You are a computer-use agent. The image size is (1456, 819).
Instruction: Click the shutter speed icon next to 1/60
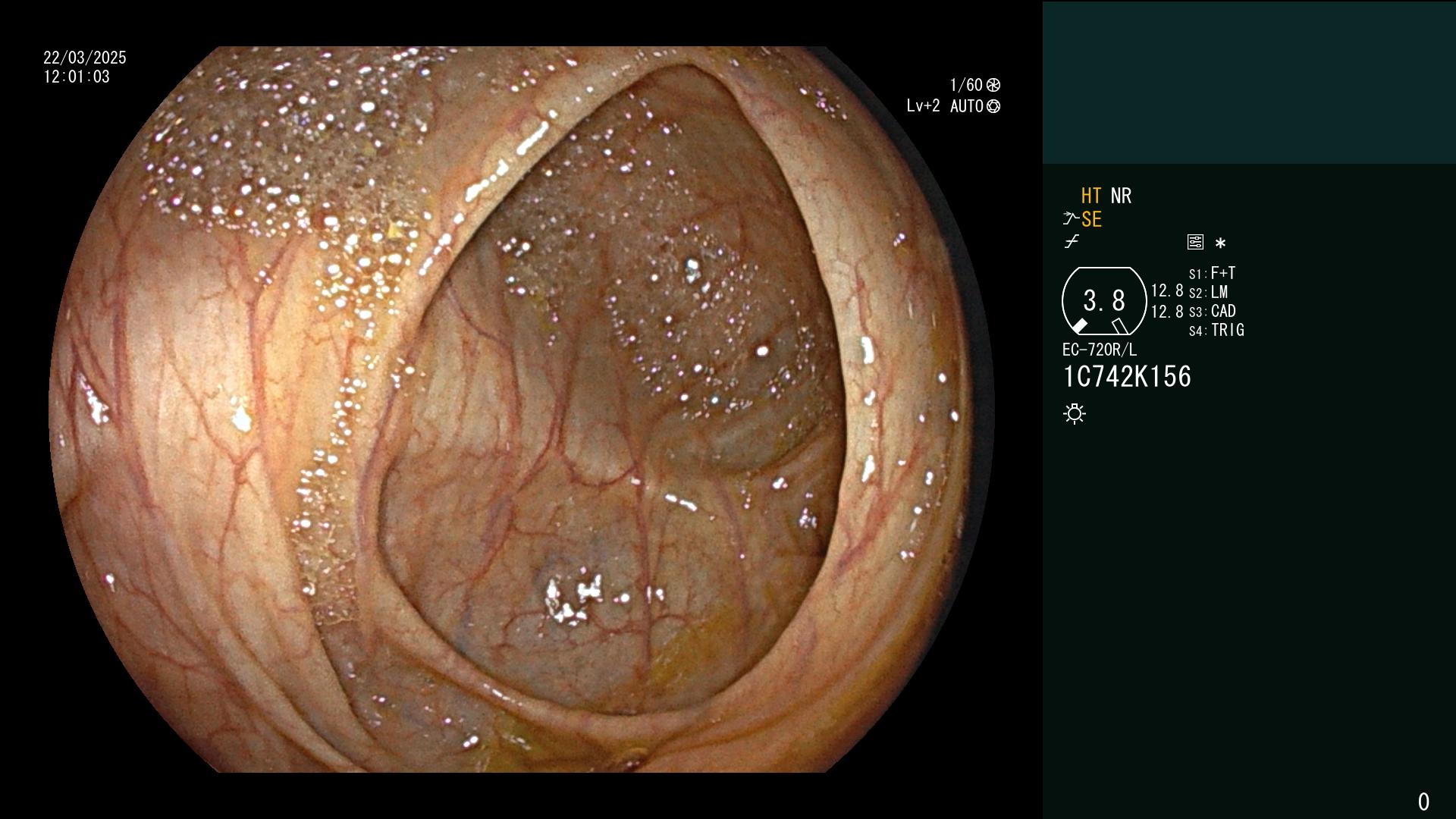click(993, 85)
